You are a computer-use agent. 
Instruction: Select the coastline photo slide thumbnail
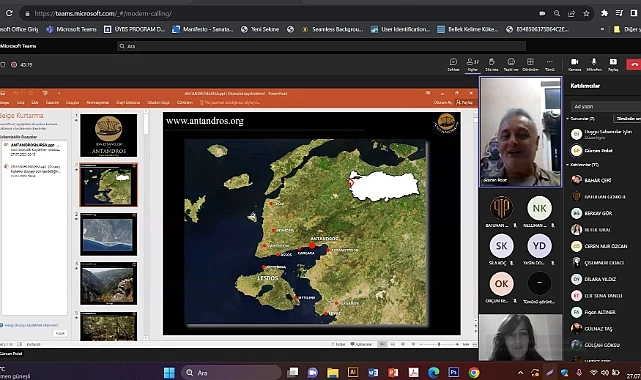108,234
